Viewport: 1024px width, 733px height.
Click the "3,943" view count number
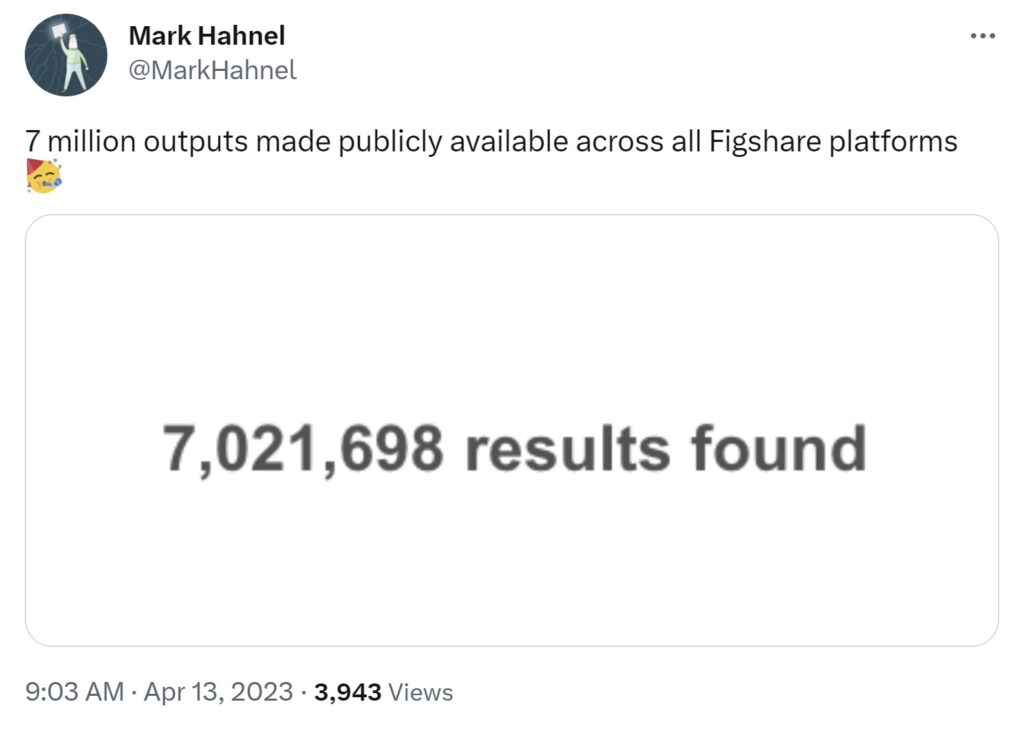347,692
